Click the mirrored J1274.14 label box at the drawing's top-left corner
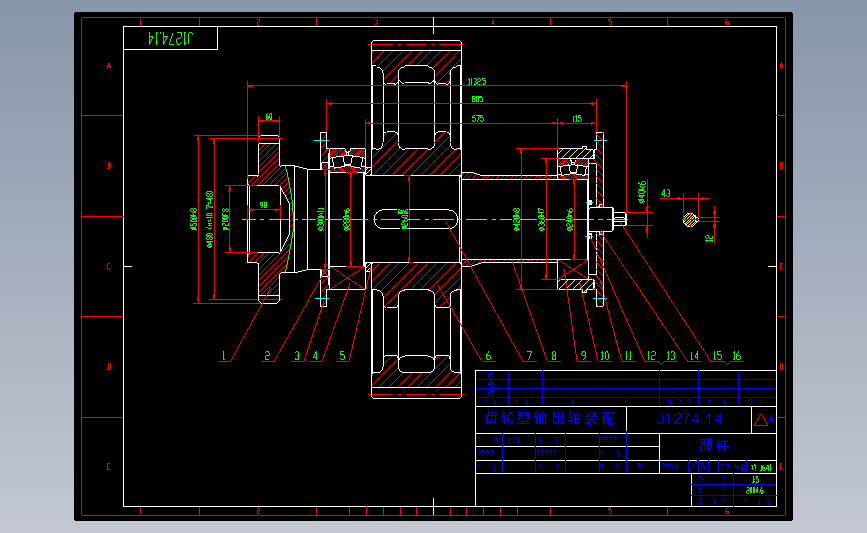The width and height of the screenshot is (867, 533). click(x=170, y=38)
